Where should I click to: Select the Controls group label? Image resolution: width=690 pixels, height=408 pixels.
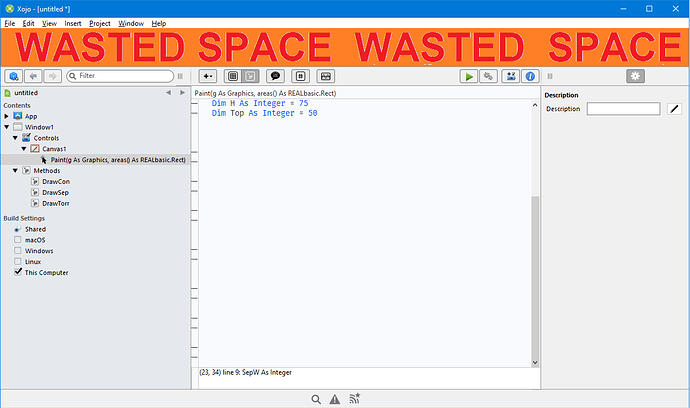tap(46, 138)
